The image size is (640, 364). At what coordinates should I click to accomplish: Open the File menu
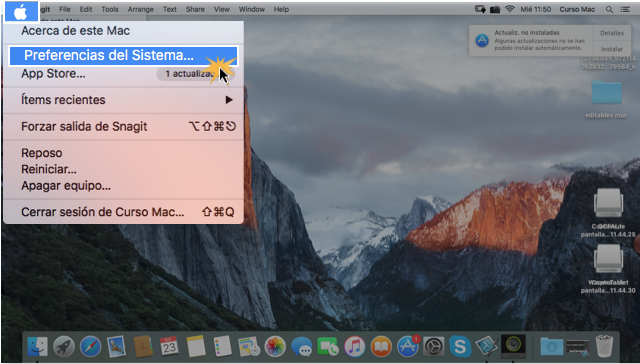point(64,9)
